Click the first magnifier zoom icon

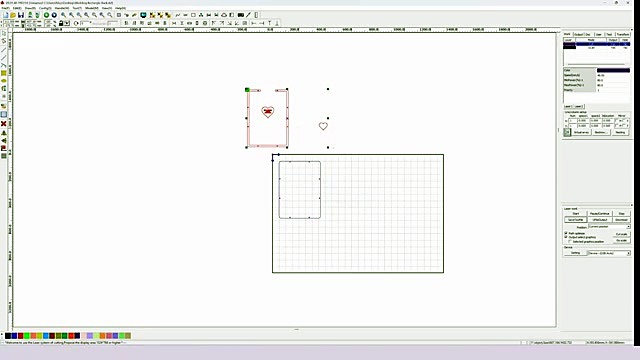point(63,15)
